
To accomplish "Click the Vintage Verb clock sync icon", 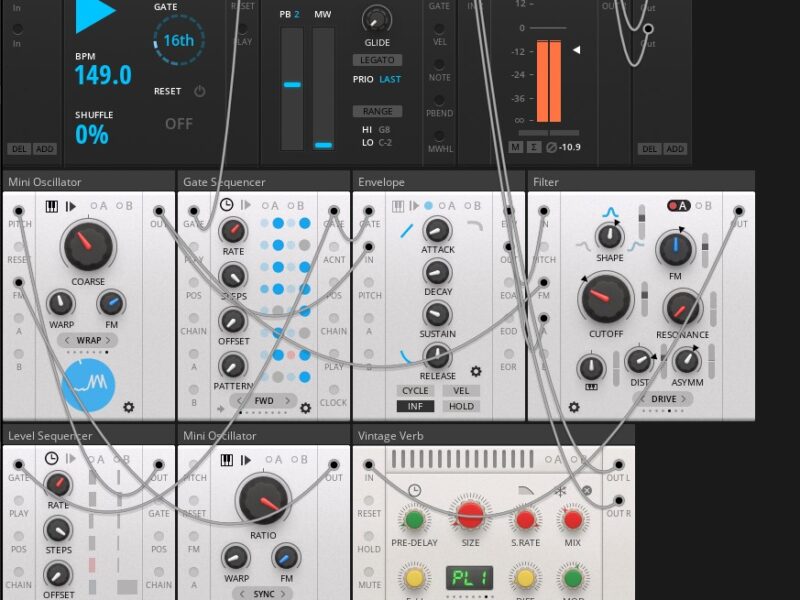I will click(414, 491).
